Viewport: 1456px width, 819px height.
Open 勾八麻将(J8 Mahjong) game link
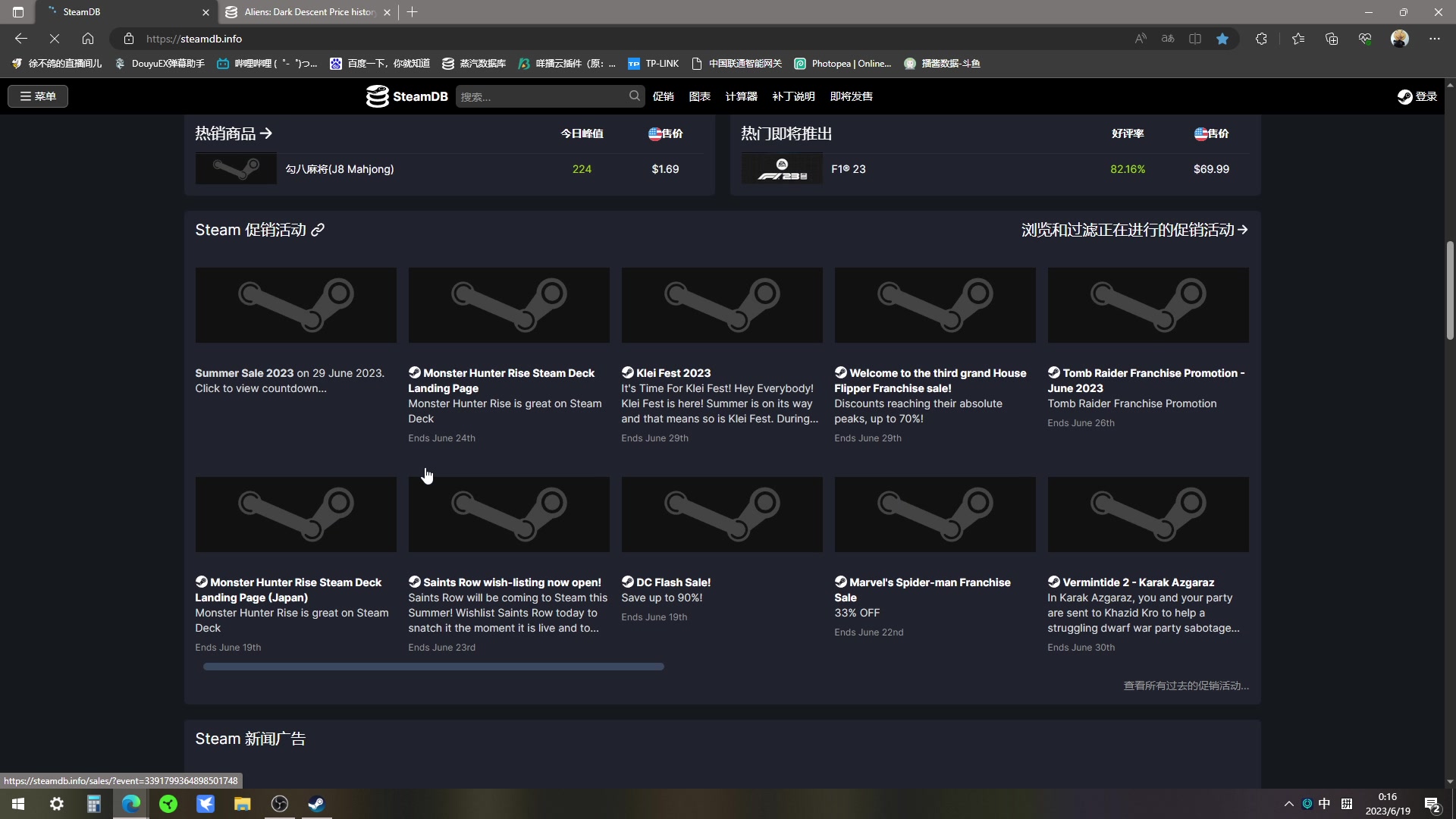339,169
